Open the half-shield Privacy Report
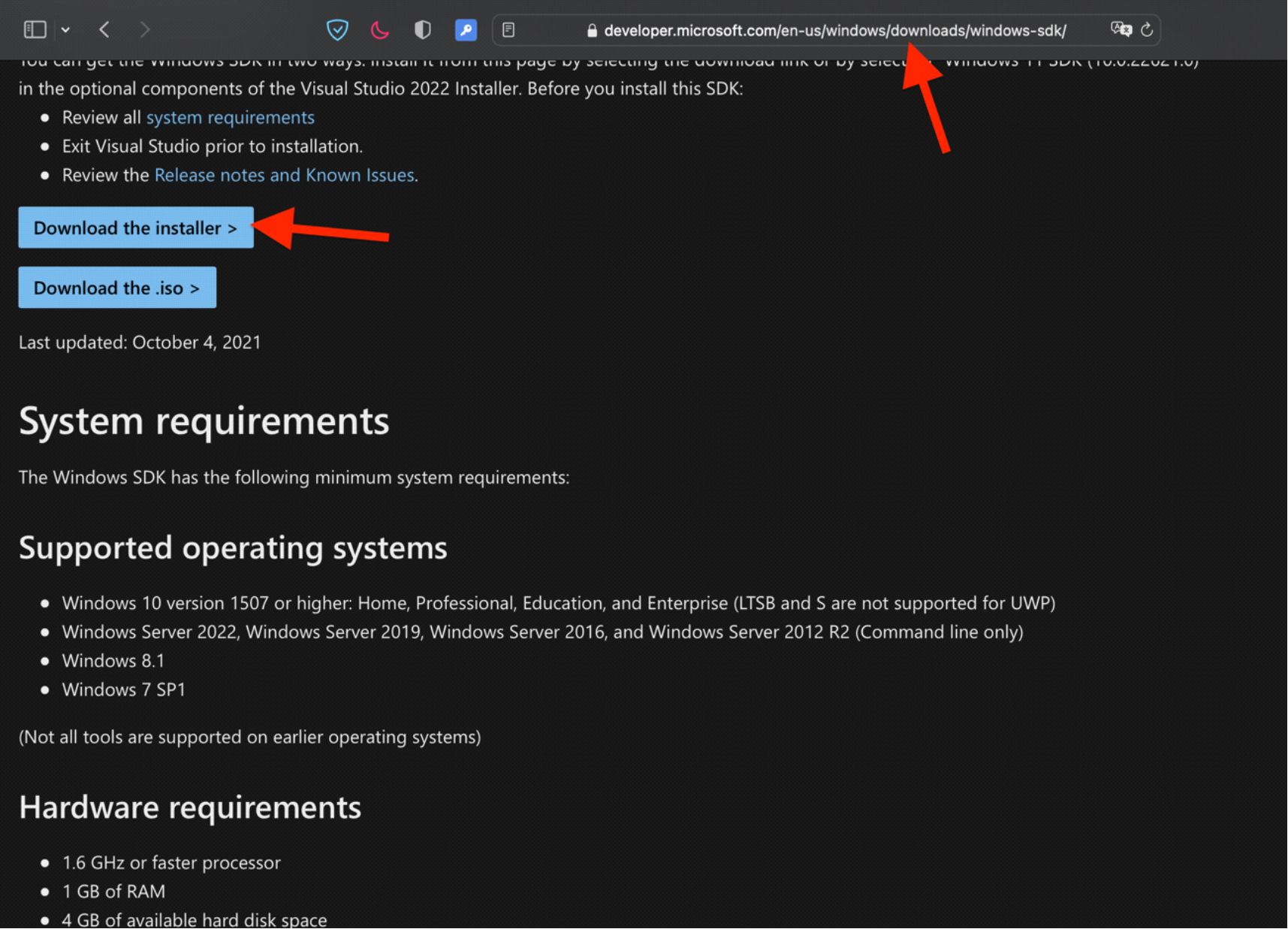 point(423,30)
